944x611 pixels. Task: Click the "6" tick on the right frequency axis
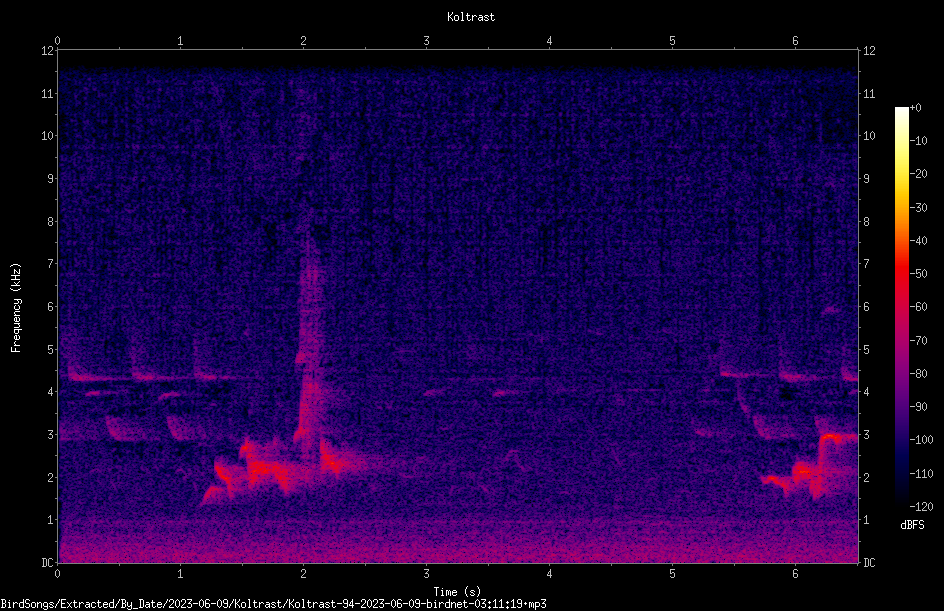[x=866, y=306]
